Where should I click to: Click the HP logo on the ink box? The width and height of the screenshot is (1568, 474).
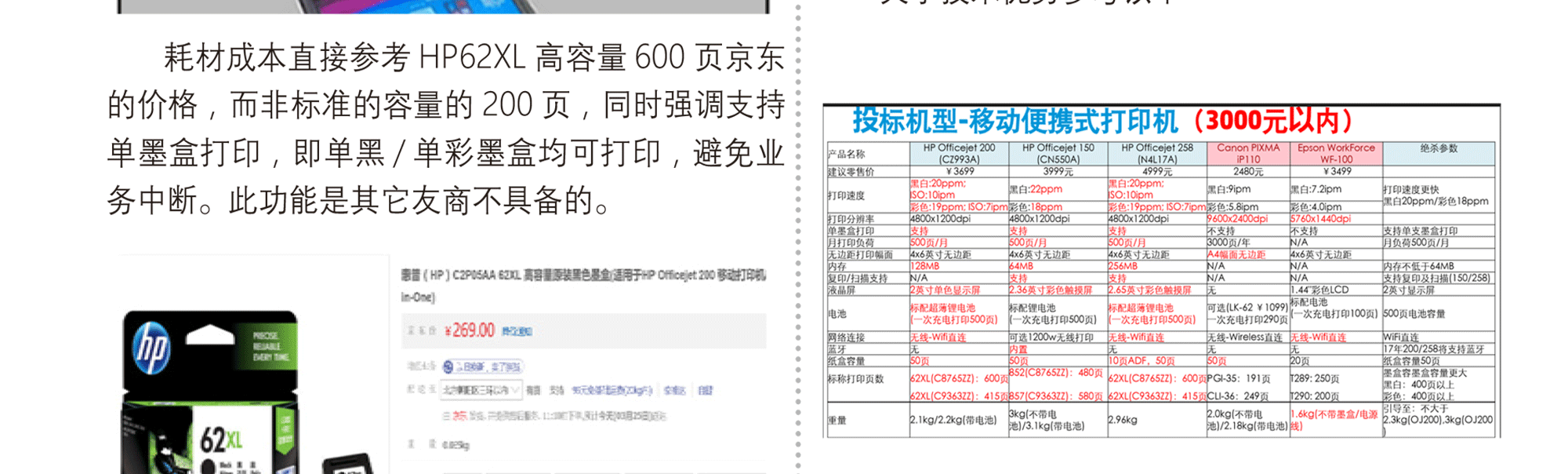click(152, 347)
